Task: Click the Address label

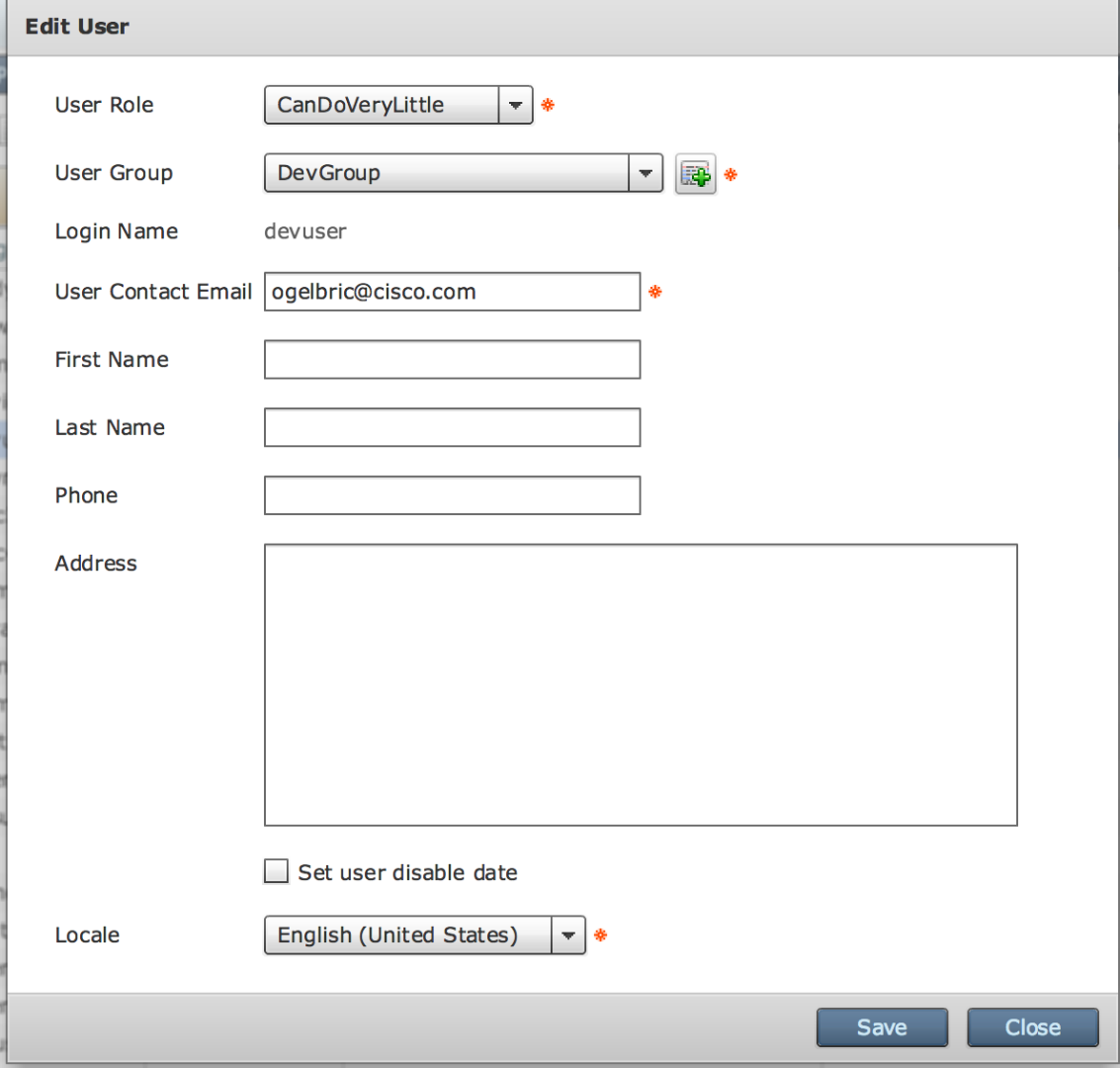Action: (96, 564)
